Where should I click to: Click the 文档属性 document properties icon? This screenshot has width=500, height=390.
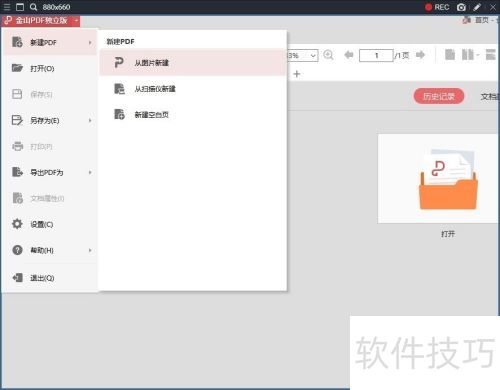[x=17, y=198]
